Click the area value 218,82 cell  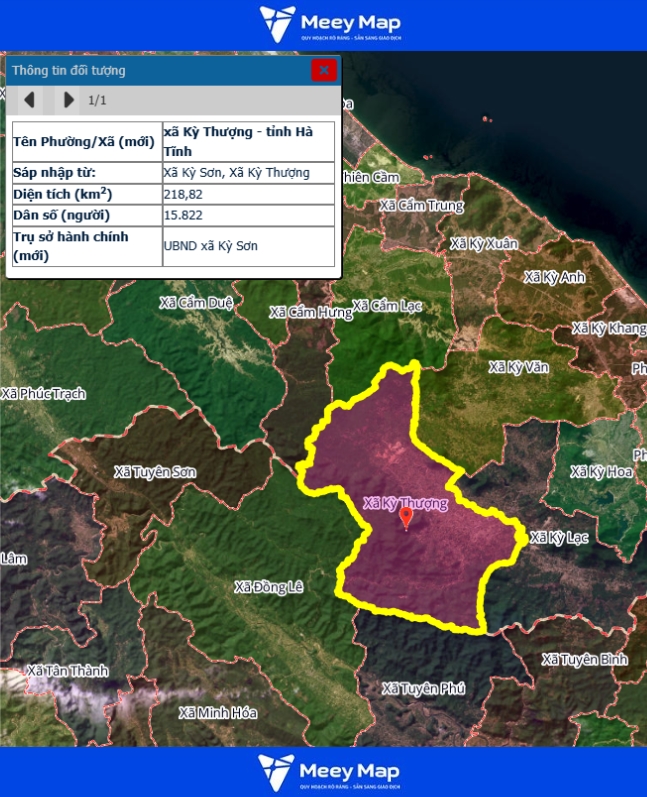tap(248, 194)
